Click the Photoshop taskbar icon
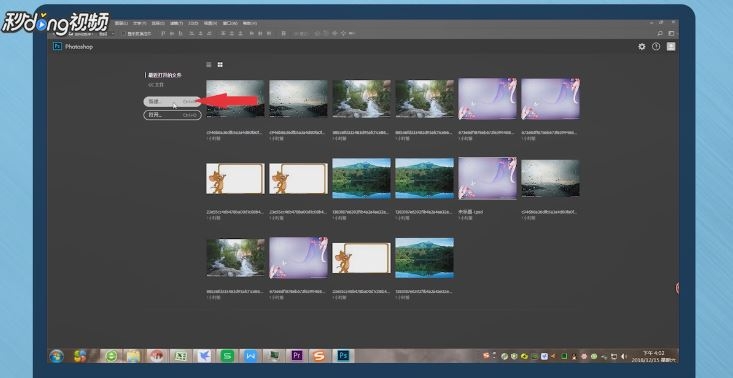Screen dimensions: 733x378 tap(343, 356)
